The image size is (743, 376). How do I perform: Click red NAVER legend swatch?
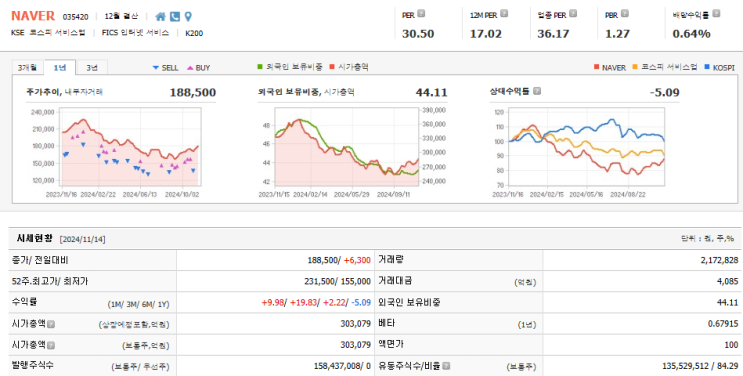coord(597,67)
